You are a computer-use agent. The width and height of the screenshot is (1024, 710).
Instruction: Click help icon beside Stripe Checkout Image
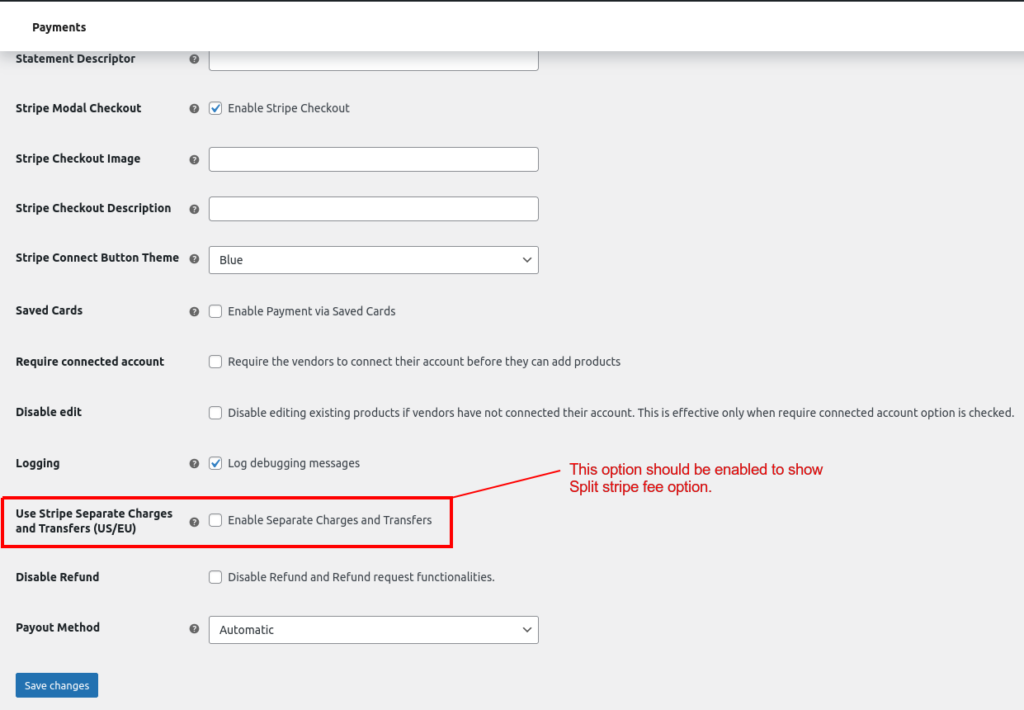click(194, 159)
